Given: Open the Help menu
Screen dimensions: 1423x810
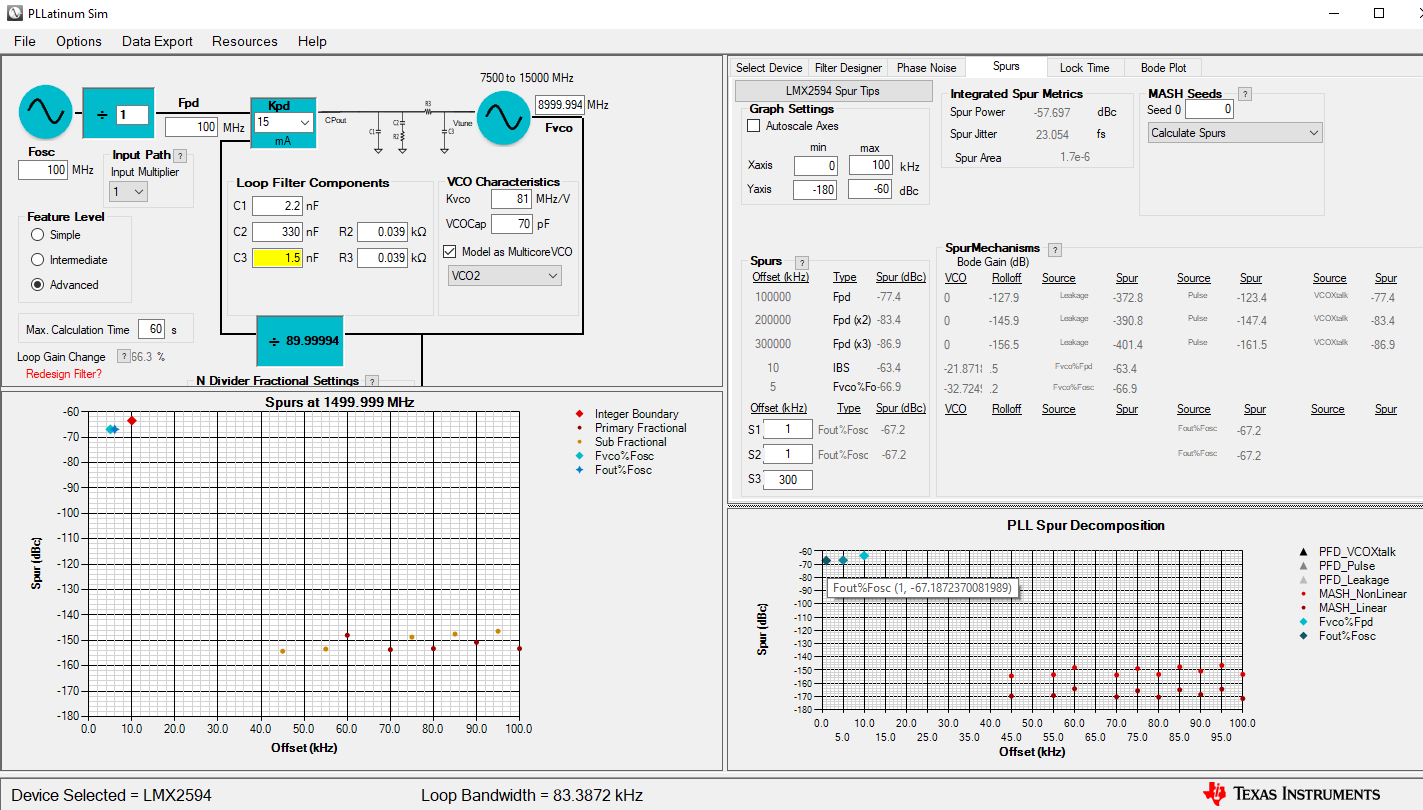Looking at the screenshot, I should click(312, 41).
